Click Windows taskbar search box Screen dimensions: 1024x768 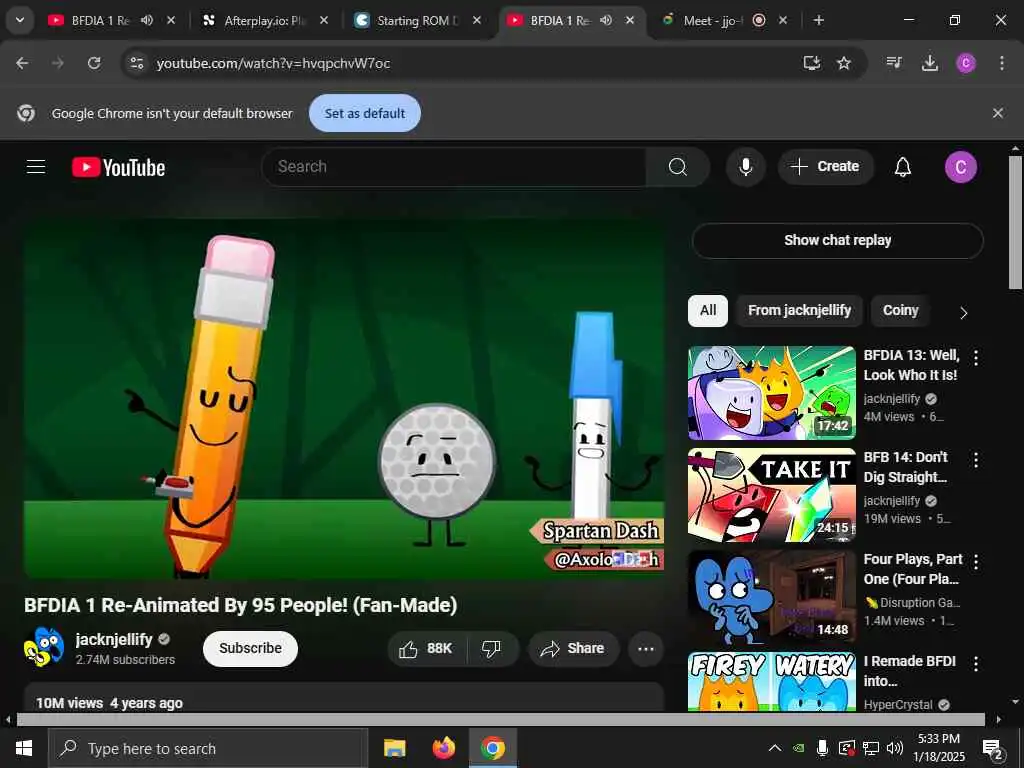coord(208,748)
